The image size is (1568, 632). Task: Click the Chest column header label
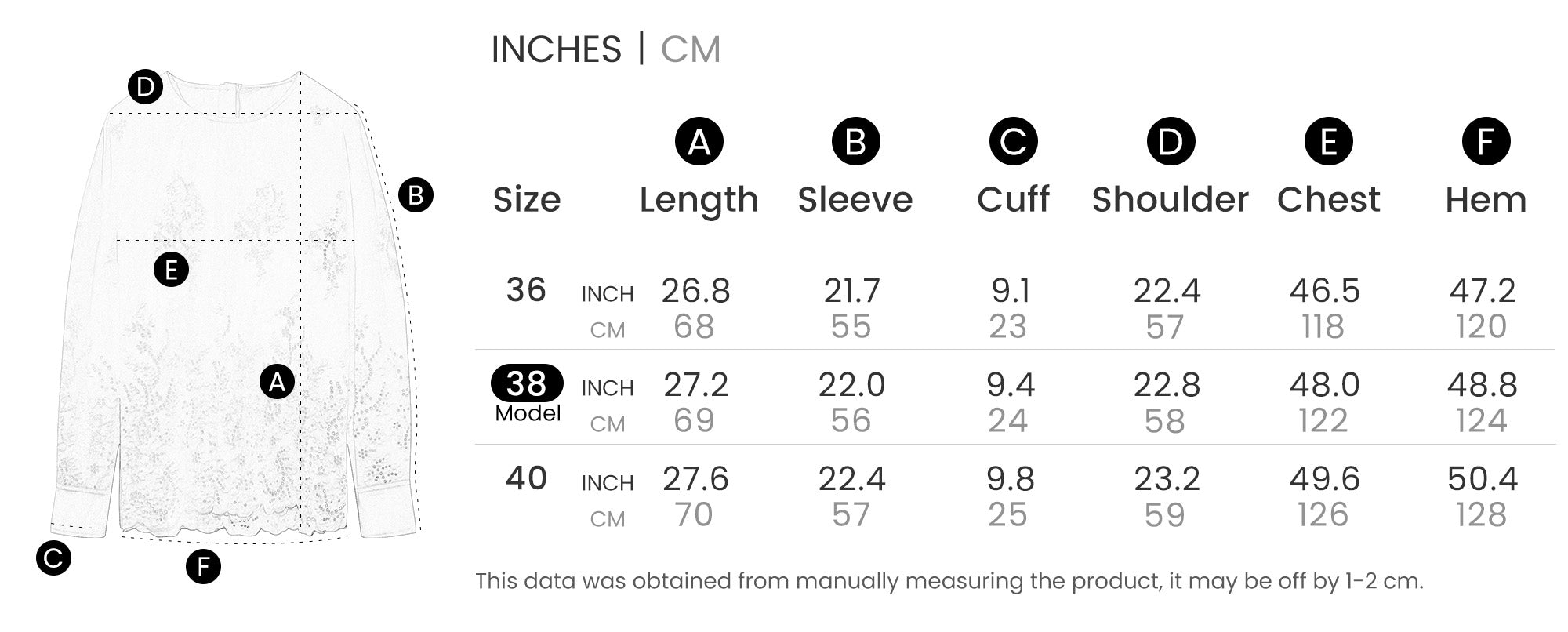pos(1329,200)
